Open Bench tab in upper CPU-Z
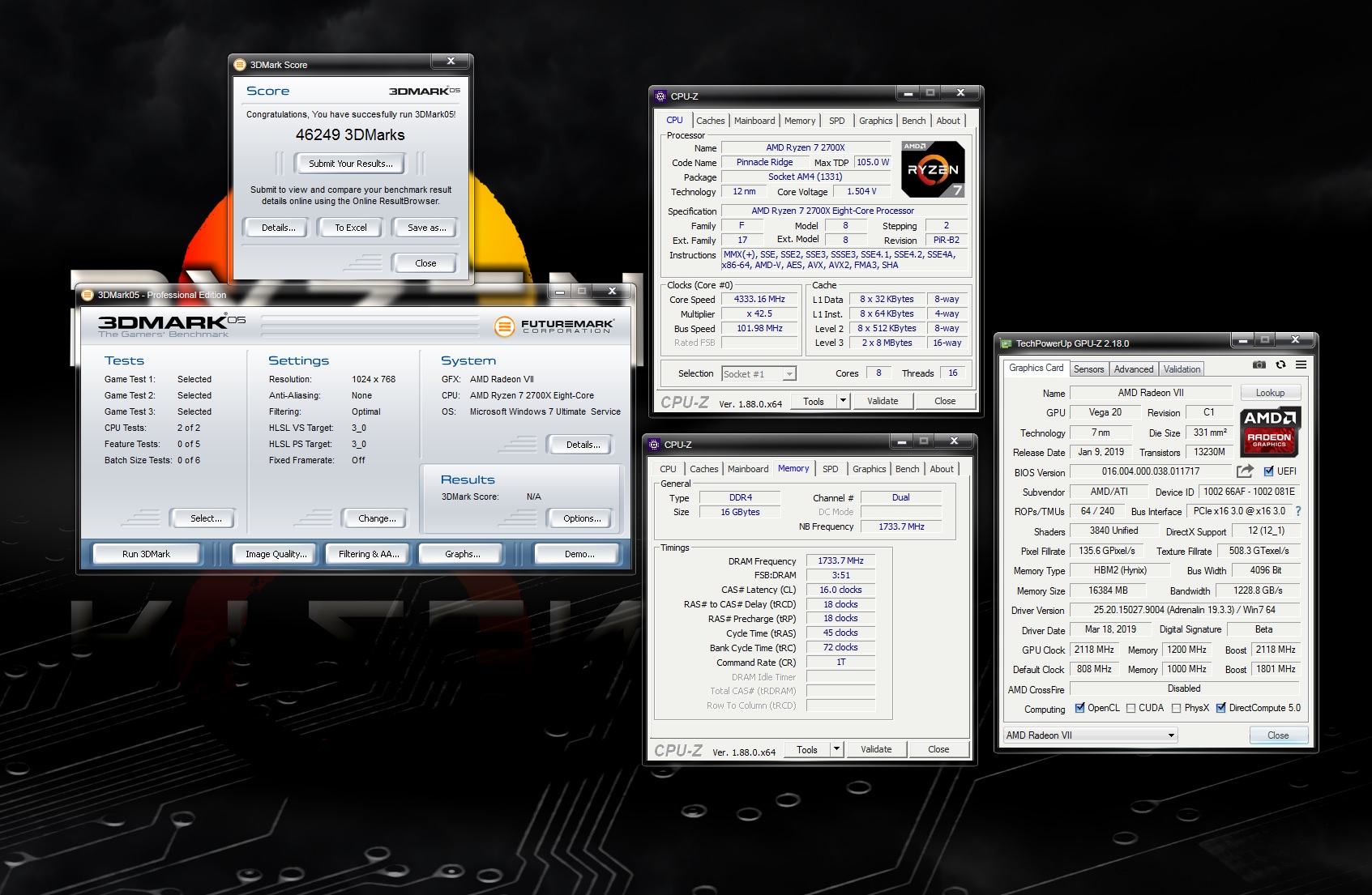The height and width of the screenshot is (895, 1372). click(913, 121)
